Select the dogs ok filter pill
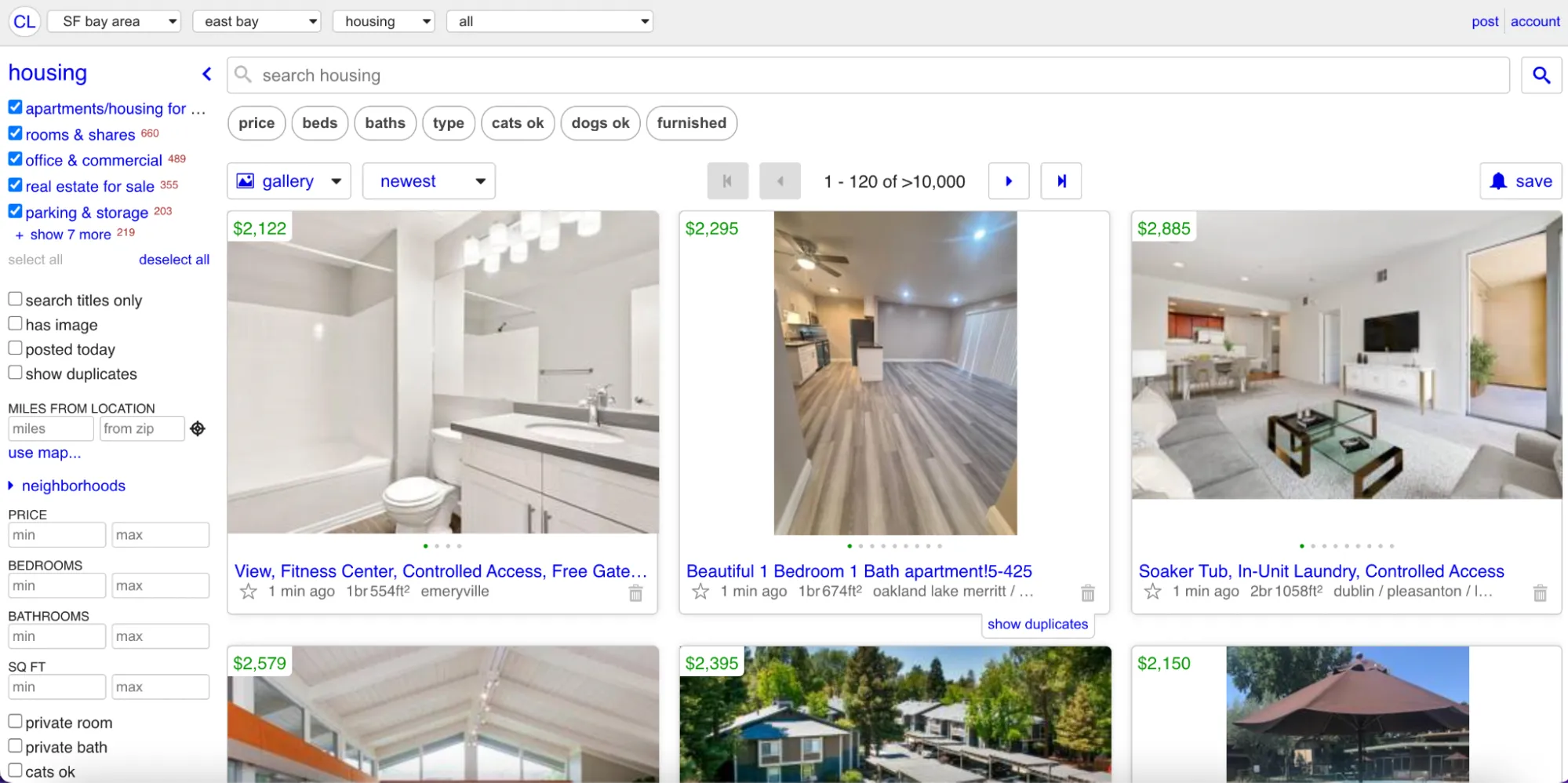This screenshot has width=1568, height=783. coord(600,123)
